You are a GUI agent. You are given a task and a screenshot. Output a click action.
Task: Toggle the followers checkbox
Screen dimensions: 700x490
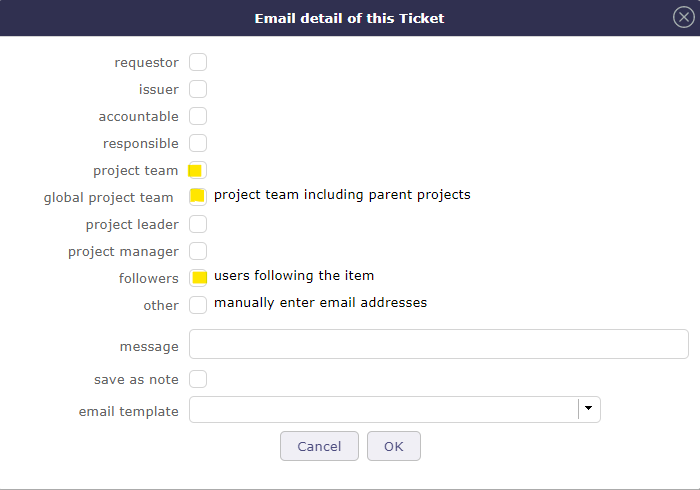[x=198, y=278]
